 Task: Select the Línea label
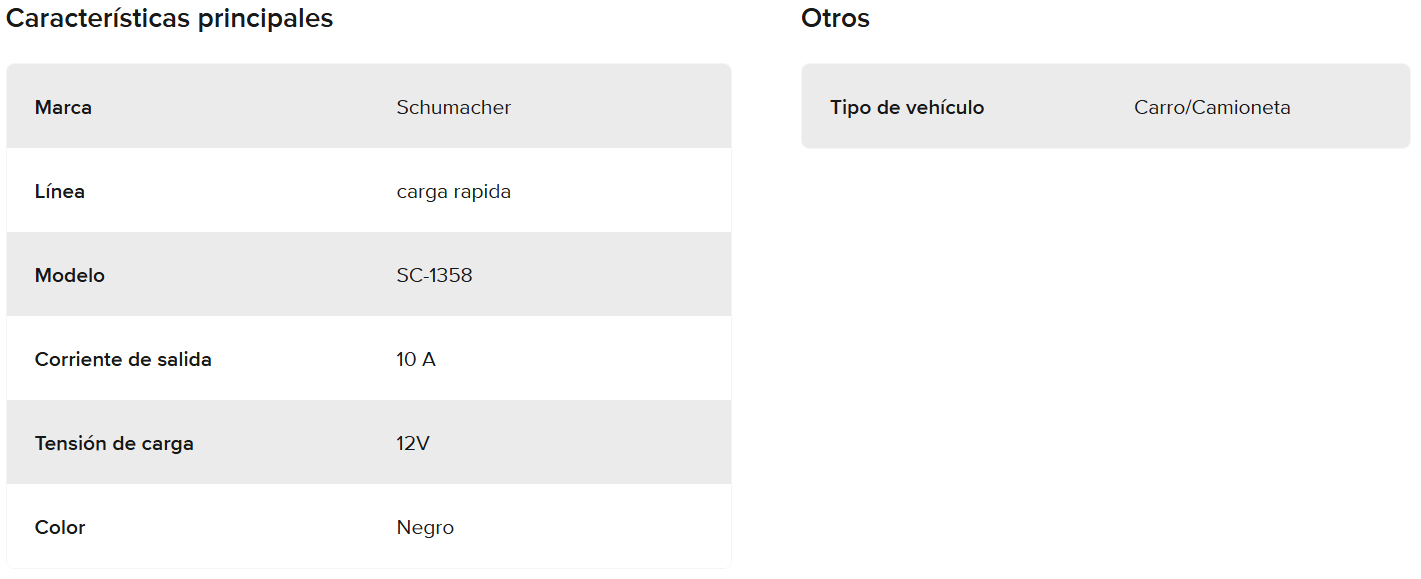point(59,191)
